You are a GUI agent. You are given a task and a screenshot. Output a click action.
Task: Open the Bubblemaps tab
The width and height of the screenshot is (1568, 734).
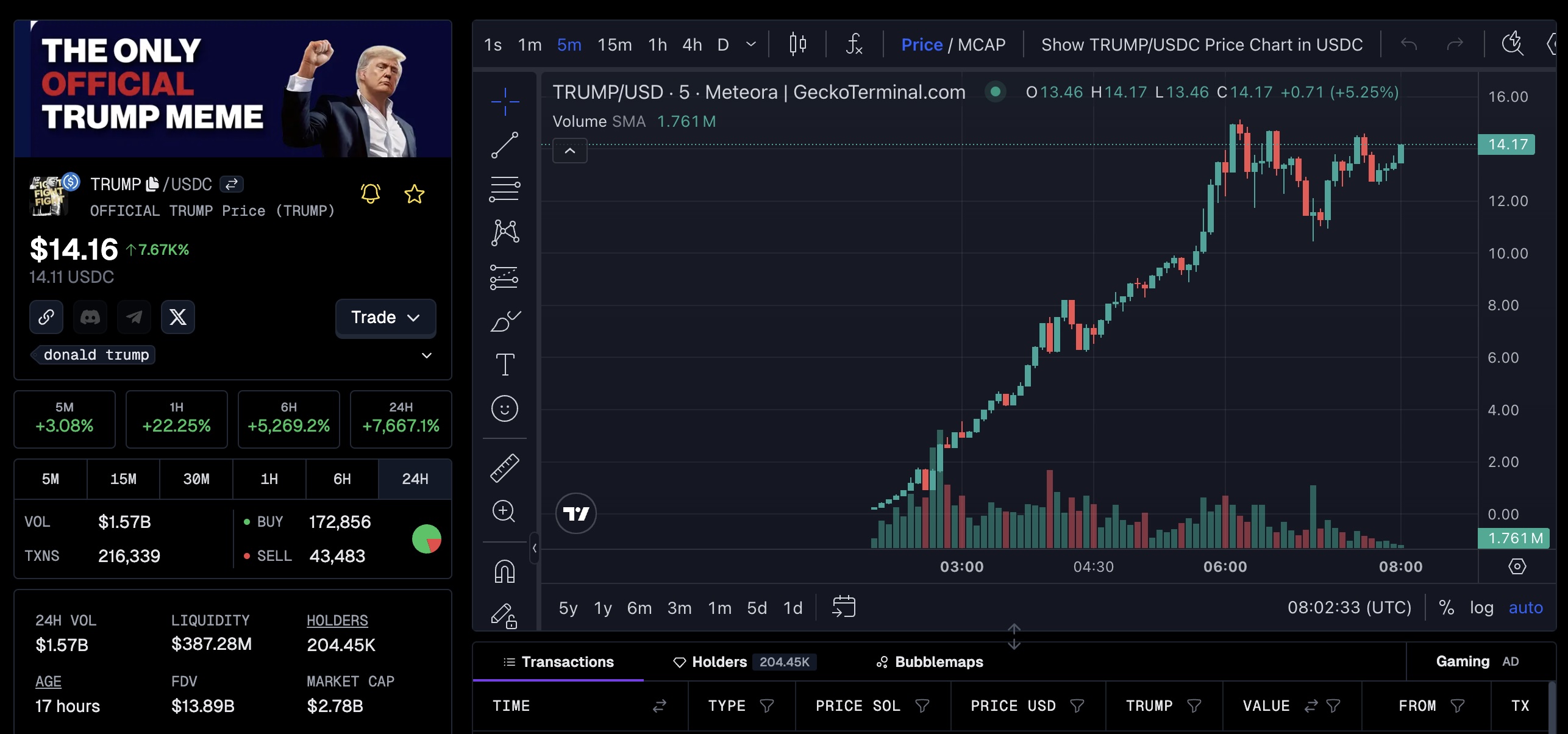(930, 662)
